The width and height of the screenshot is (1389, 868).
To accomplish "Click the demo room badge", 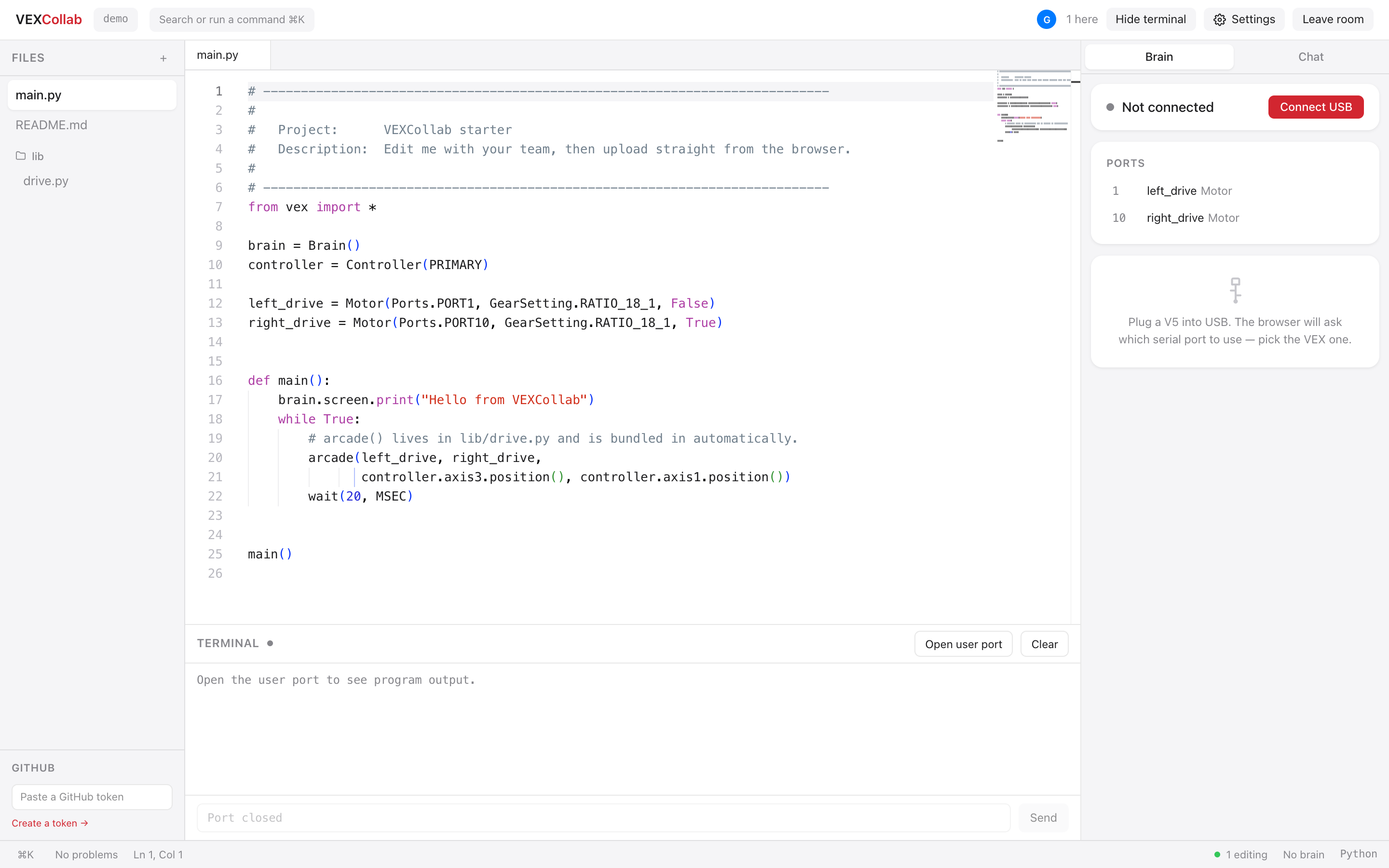I will coord(115,19).
